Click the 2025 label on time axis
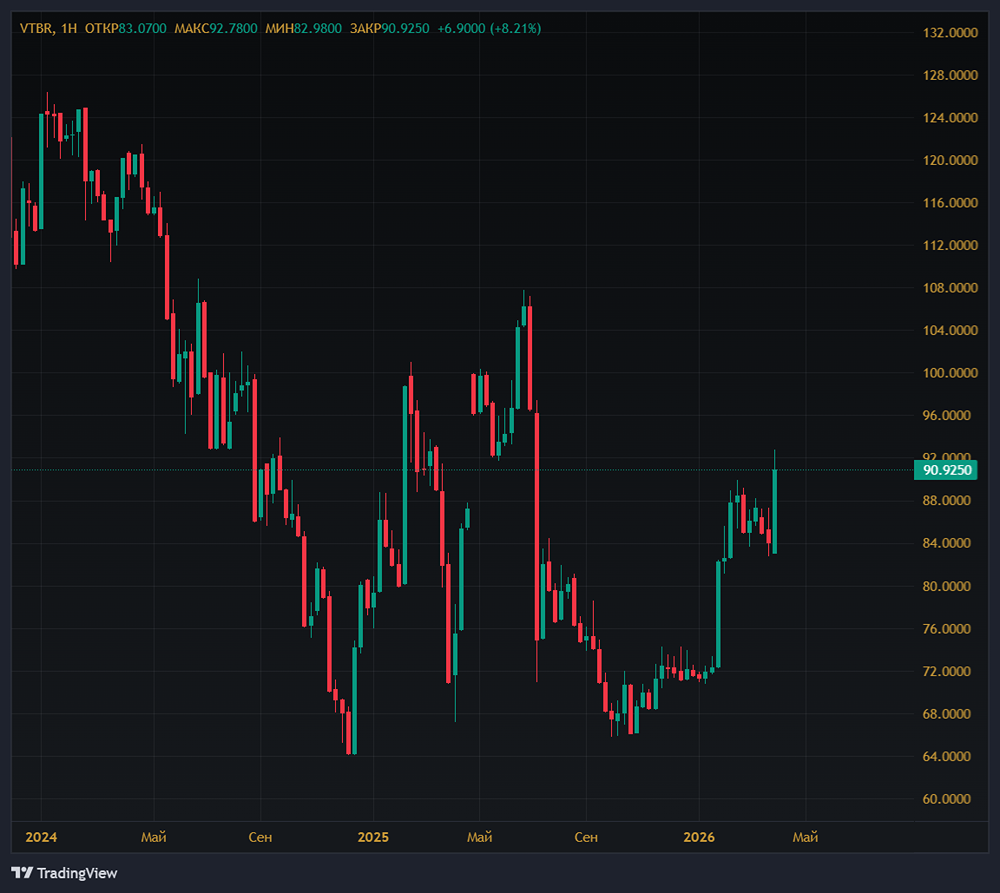The width and height of the screenshot is (1000, 893). [372, 836]
